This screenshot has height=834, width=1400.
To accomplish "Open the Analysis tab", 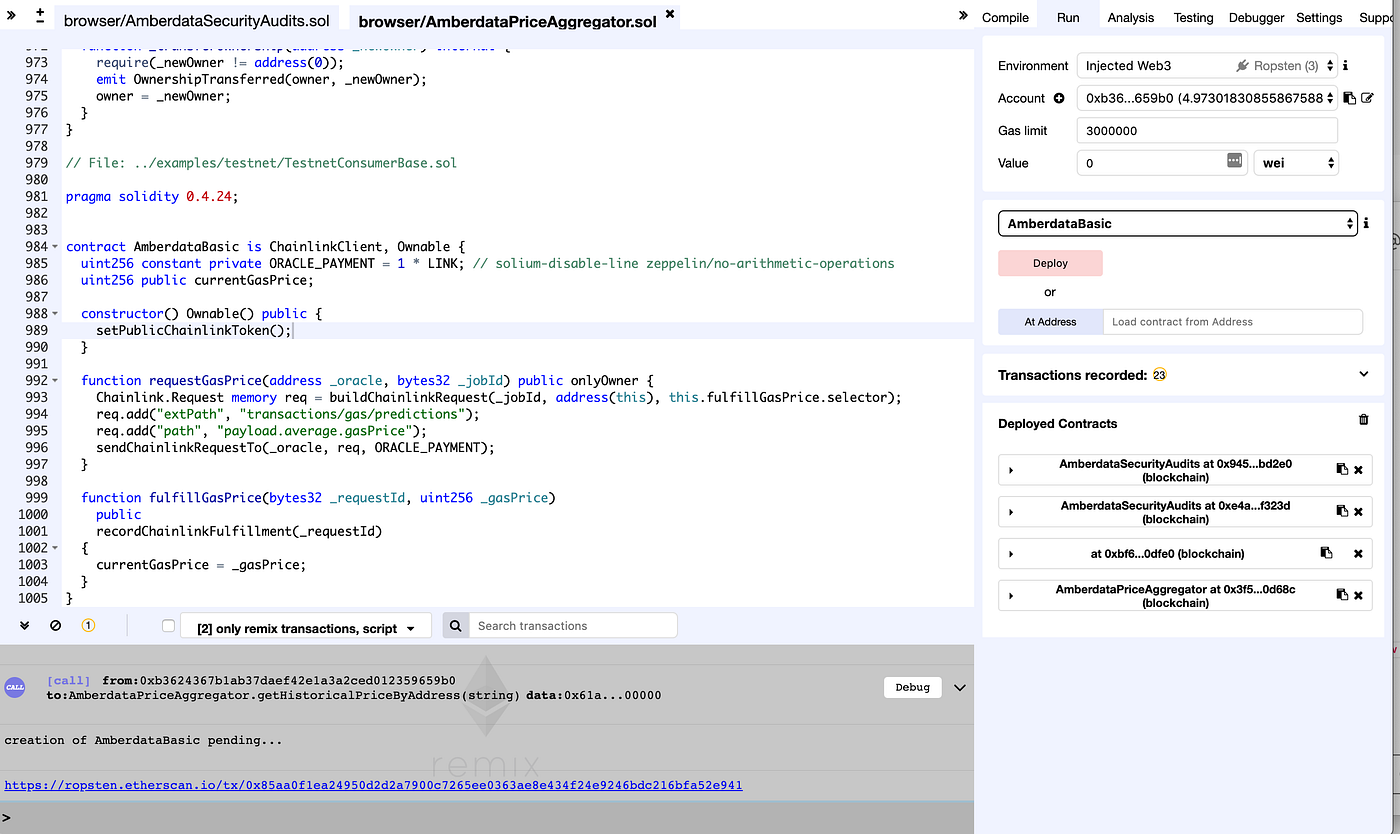I will coord(1131,17).
